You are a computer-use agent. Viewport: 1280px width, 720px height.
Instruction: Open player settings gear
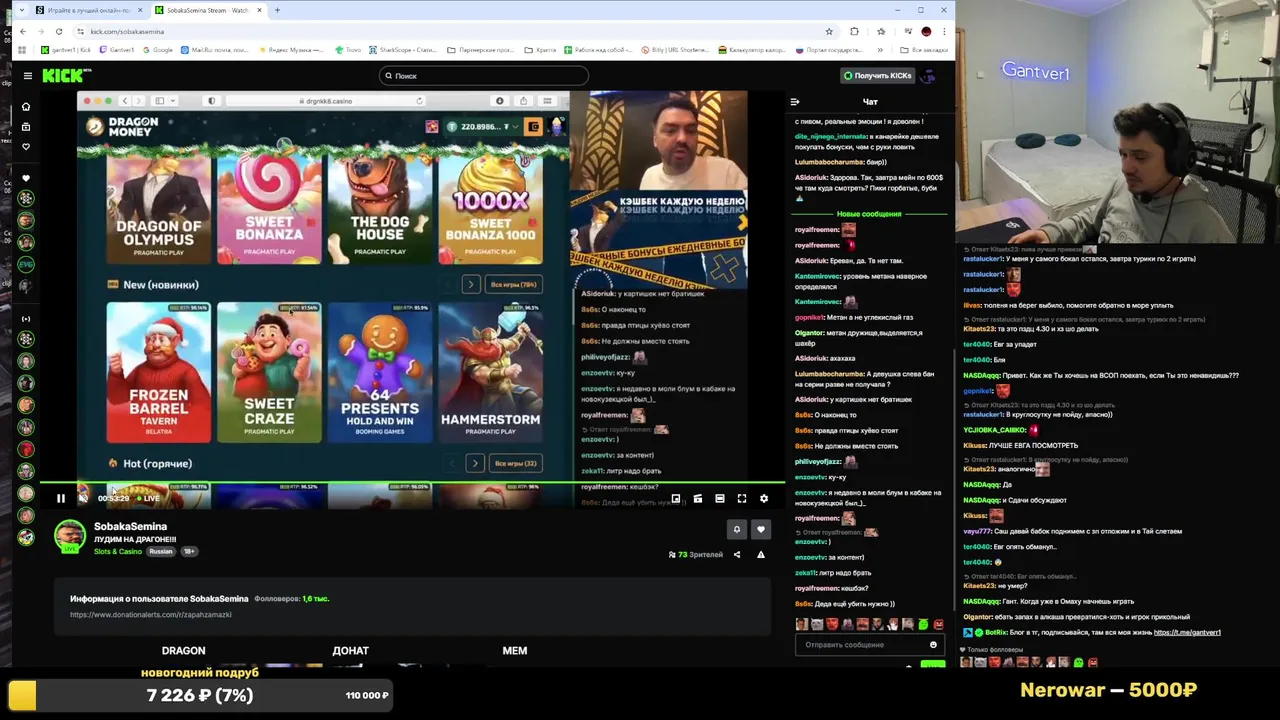click(x=764, y=498)
